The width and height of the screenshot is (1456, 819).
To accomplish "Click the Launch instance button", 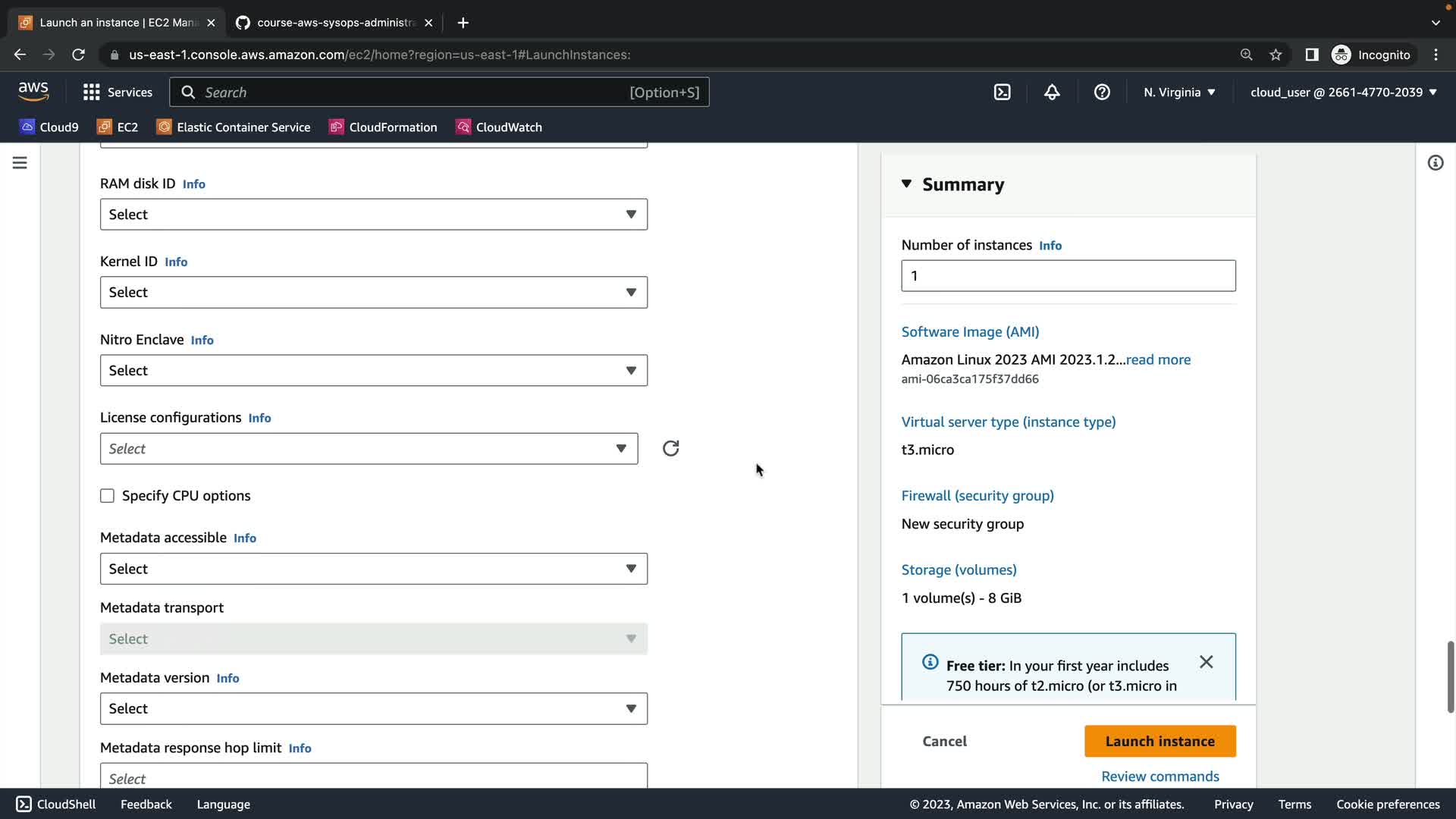I will tap(1159, 742).
